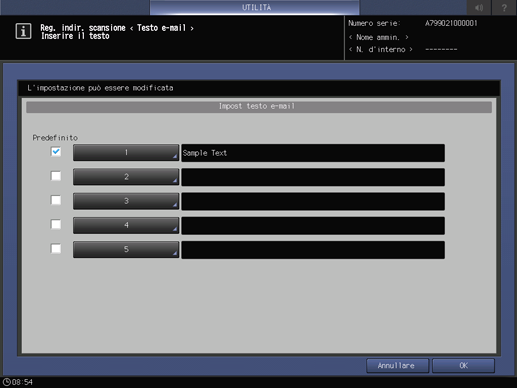Click the speaker sound icon
Viewport: 517px width, 388px height.
(x=479, y=7)
